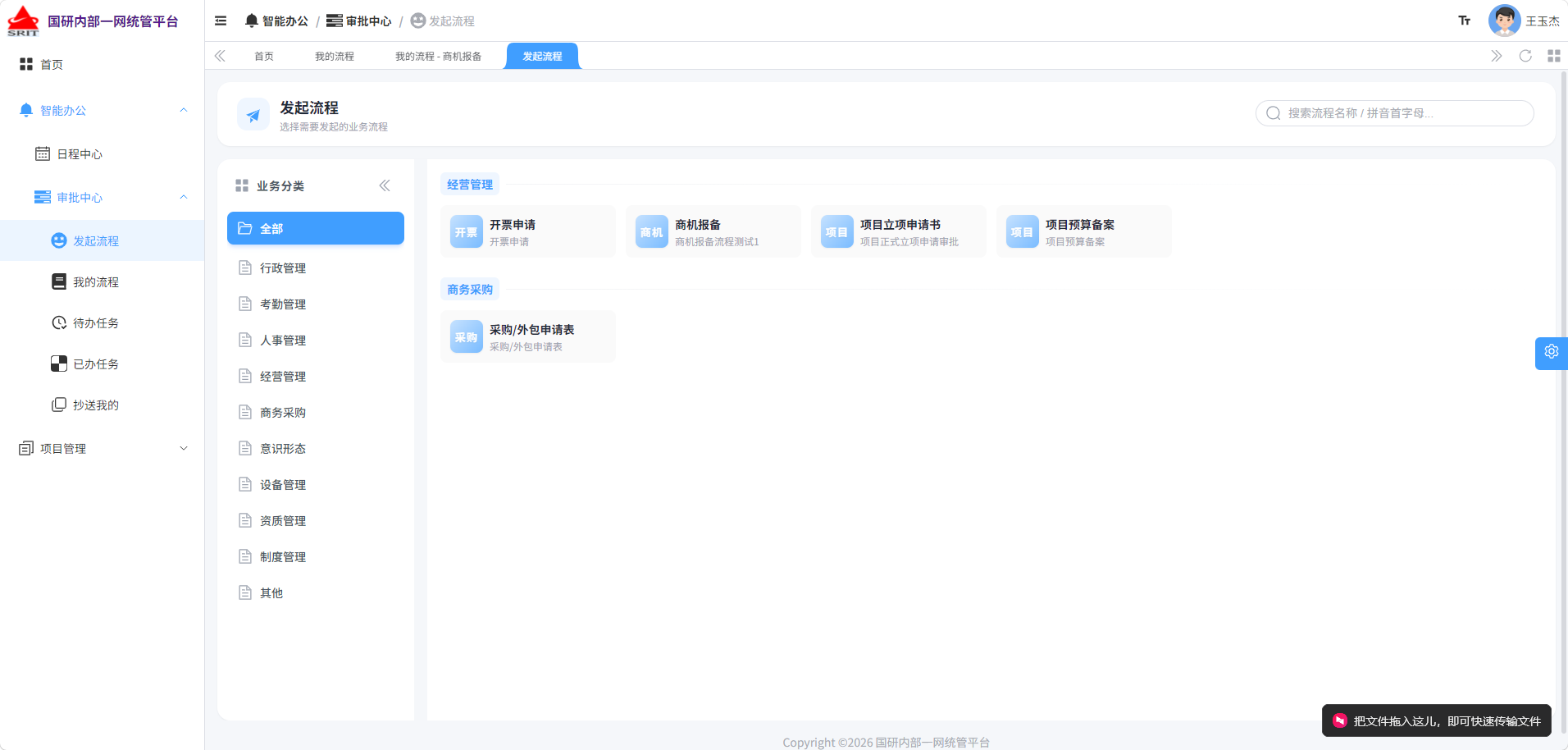Viewport: 1568px width, 750px height.
Task: Refresh the page using the reload icon
Action: click(x=1525, y=56)
